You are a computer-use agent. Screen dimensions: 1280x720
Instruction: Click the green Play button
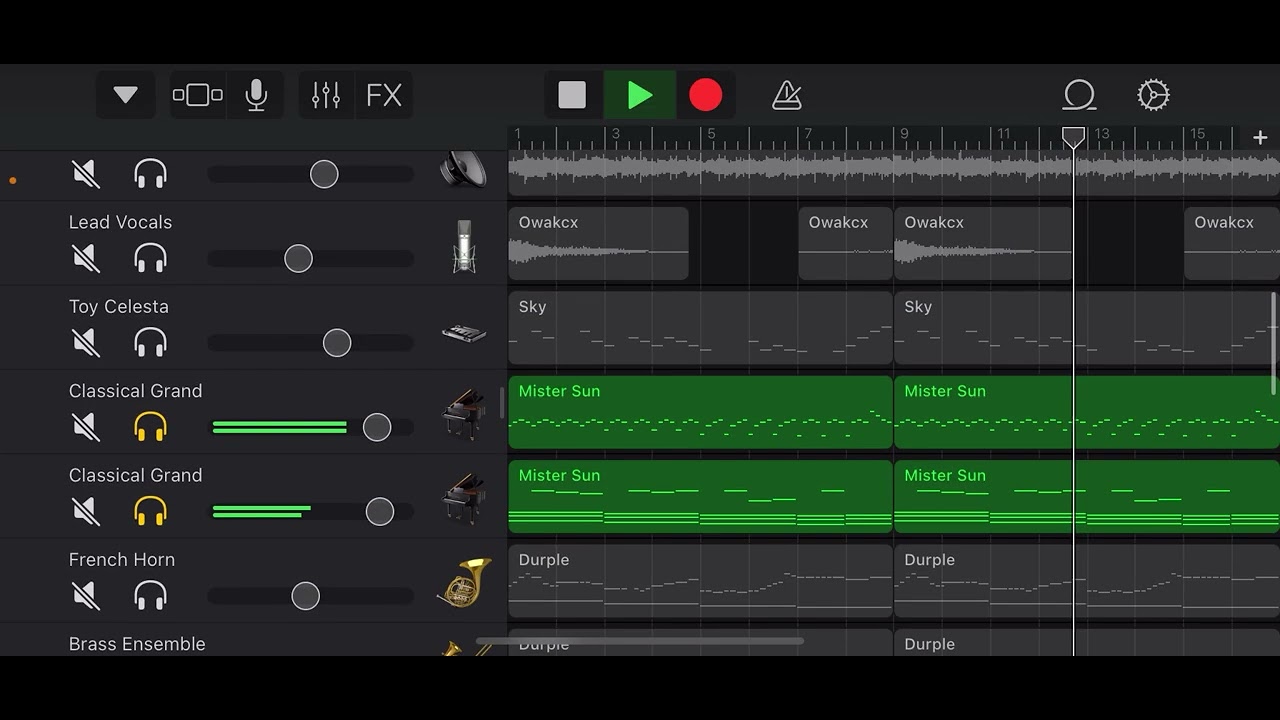coord(640,95)
